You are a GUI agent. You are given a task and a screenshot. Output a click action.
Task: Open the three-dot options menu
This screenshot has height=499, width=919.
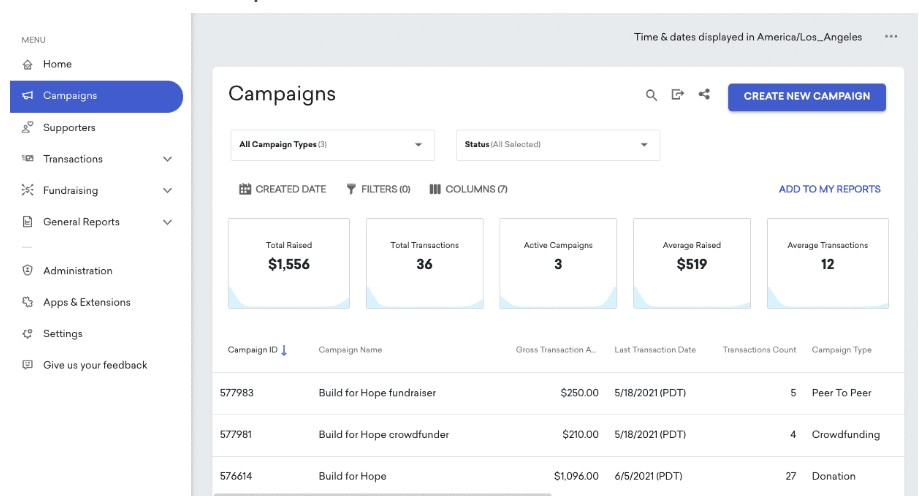[x=891, y=36]
